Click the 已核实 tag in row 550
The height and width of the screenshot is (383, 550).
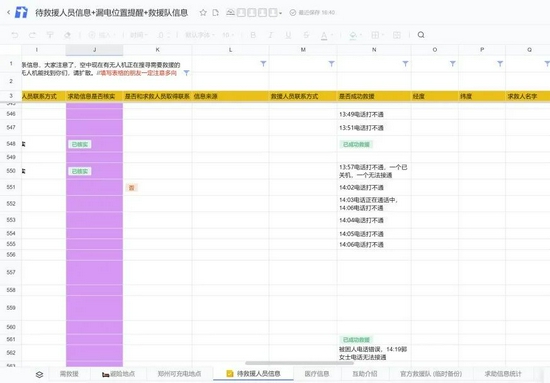[80, 171]
